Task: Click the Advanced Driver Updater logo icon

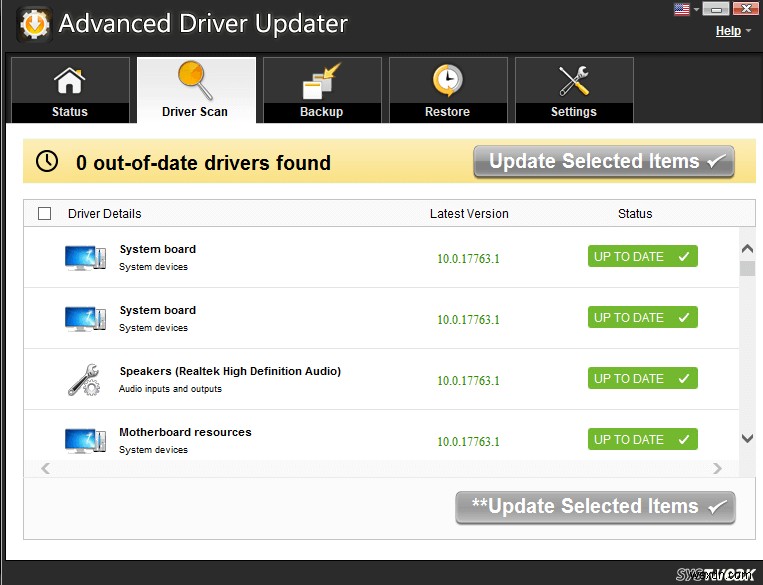Action: pyautogui.click(x=34, y=24)
